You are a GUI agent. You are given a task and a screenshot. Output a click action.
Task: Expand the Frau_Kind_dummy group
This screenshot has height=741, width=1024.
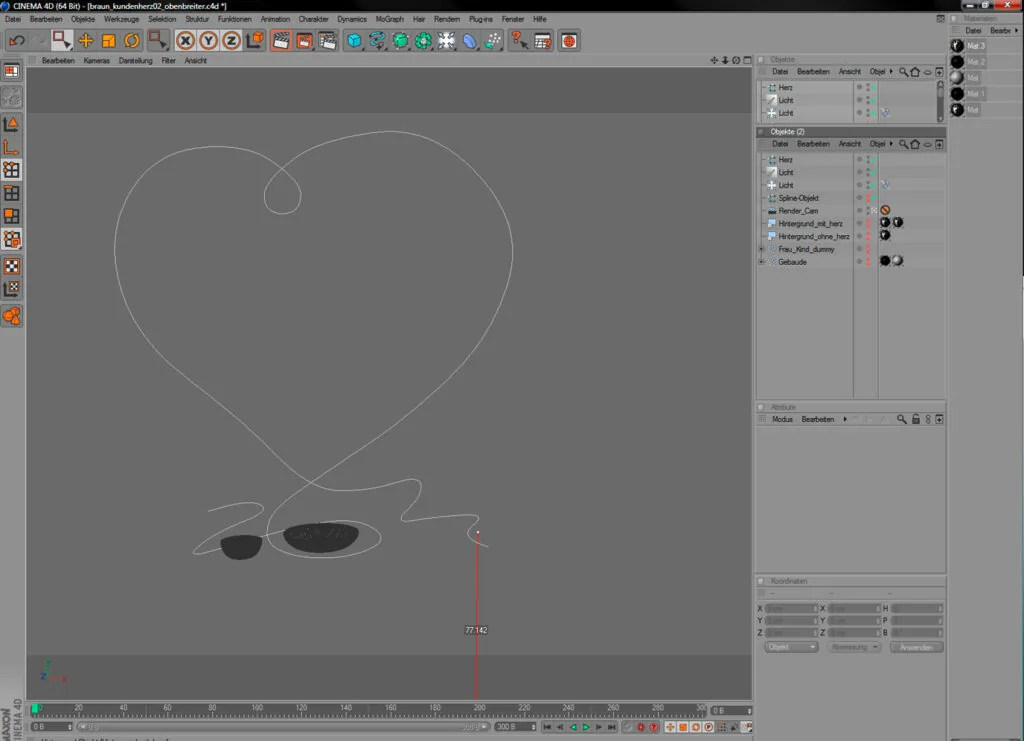click(761, 249)
